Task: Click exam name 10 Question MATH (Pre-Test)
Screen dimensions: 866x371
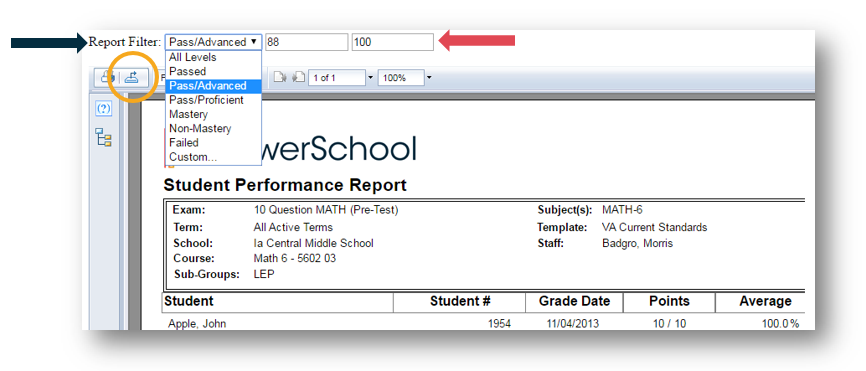Action: [326, 210]
